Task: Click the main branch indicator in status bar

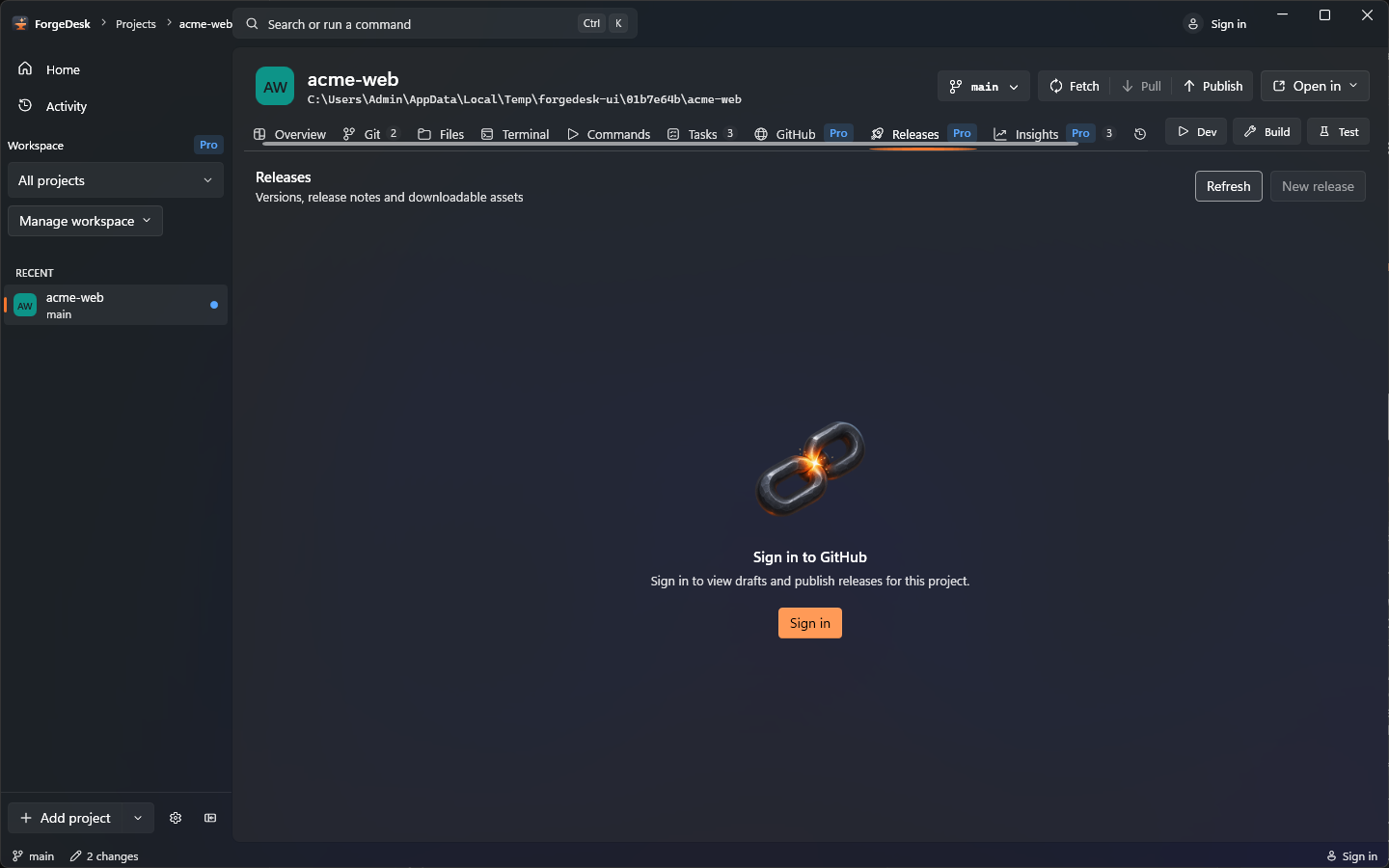Action: coord(33,856)
